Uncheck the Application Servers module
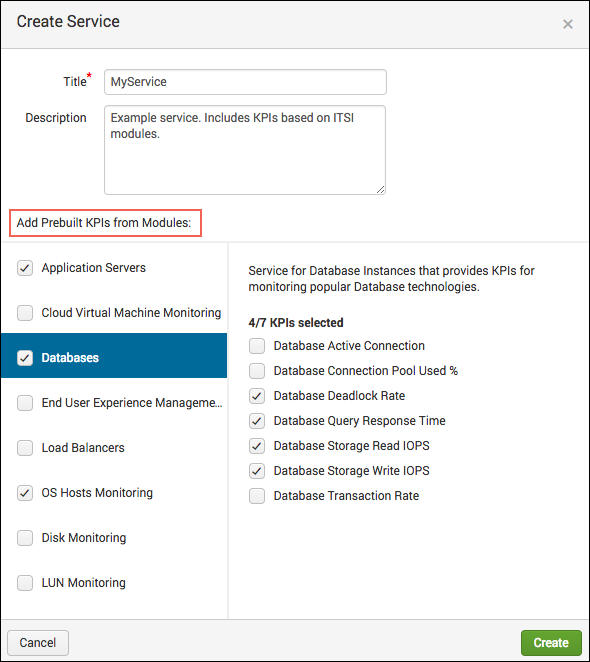The width and height of the screenshot is (590, 662). click(x=25, y=268)
